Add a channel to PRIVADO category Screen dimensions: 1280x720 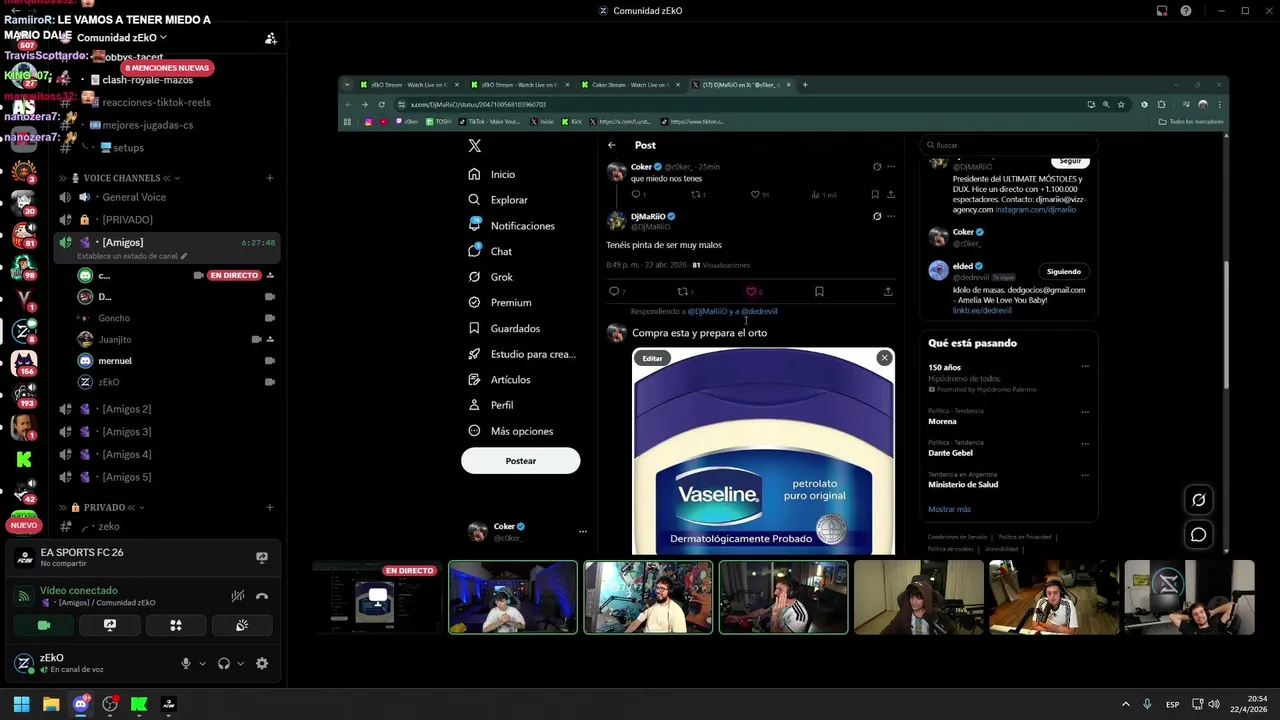[270, 507]
